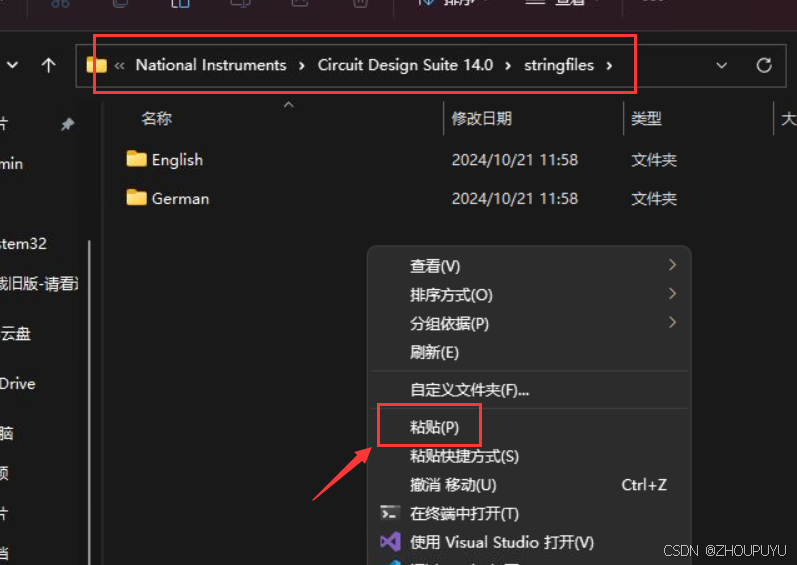Expand chevron after stringfiles breadcrumb

609,66
